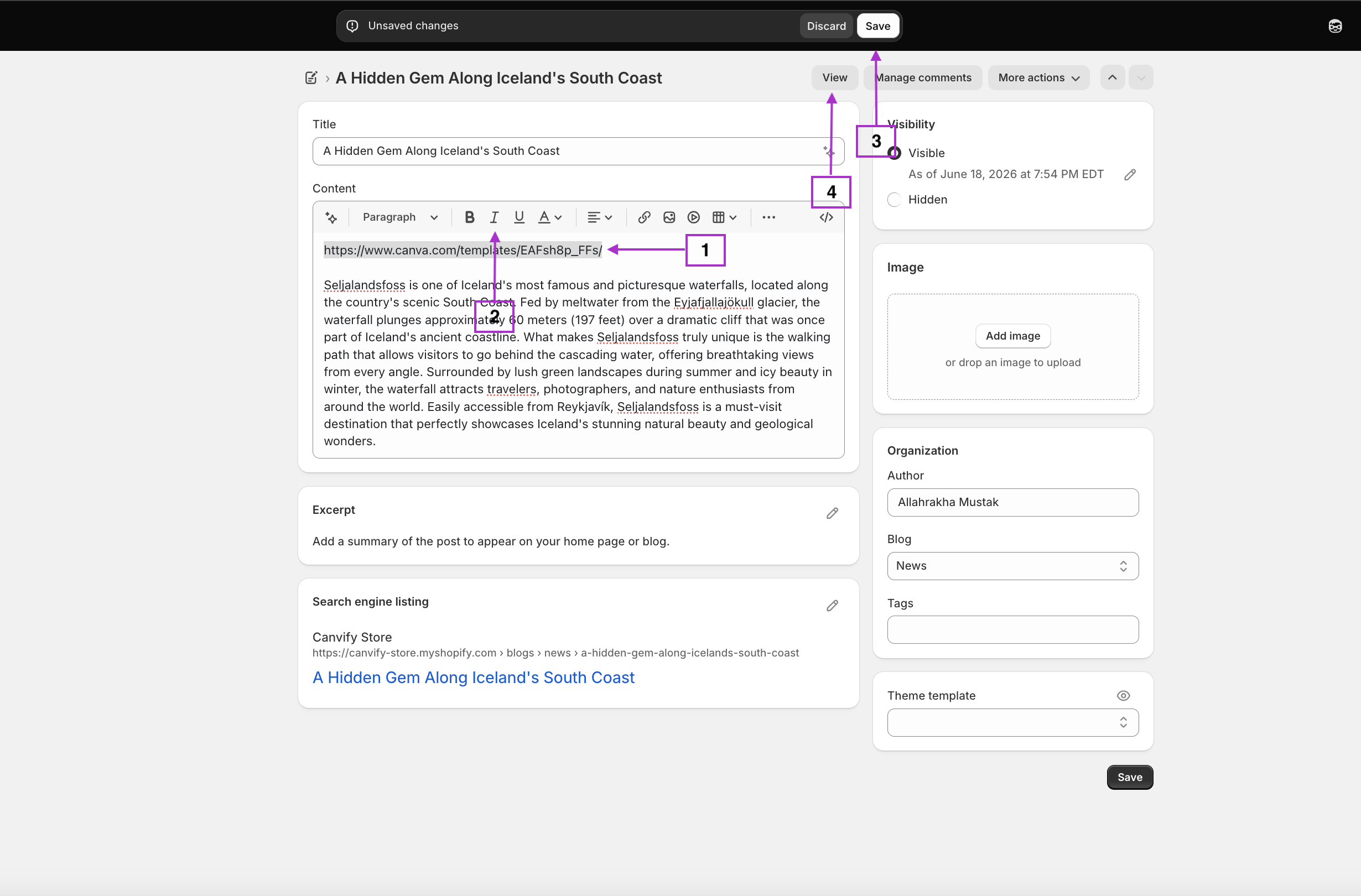The width and height of the screenshot is (1361, 896).
Task: Open the text alignment options
Action: [x=600, y=217]
